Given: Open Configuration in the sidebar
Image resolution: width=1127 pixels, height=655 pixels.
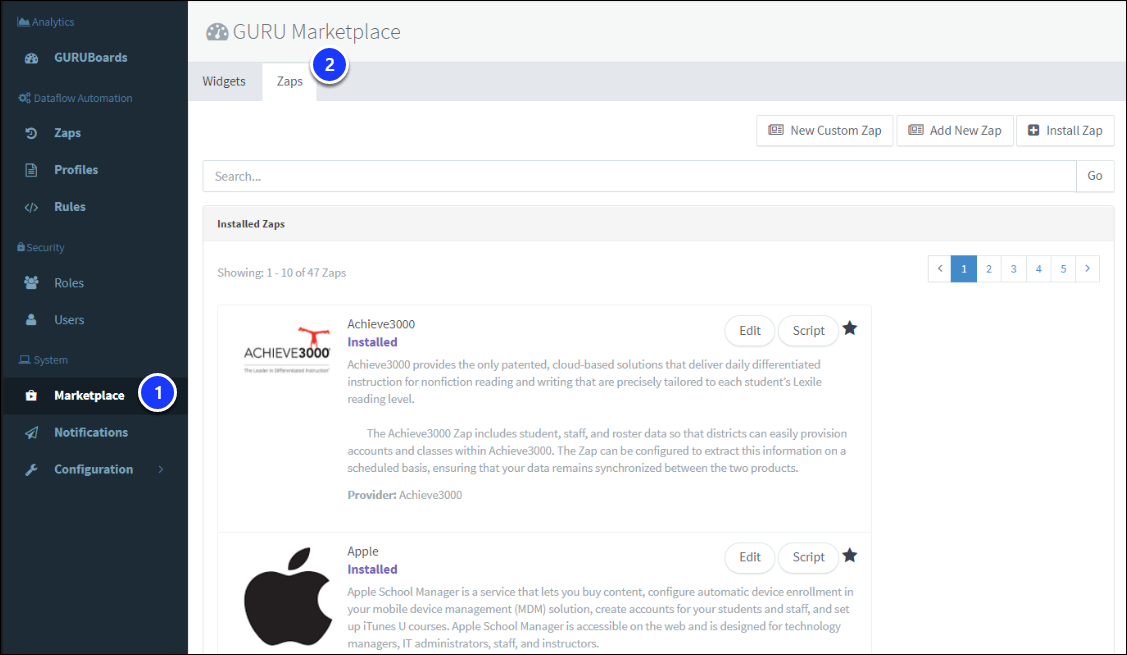Looking at the screenshot, I should coord(93,470).
